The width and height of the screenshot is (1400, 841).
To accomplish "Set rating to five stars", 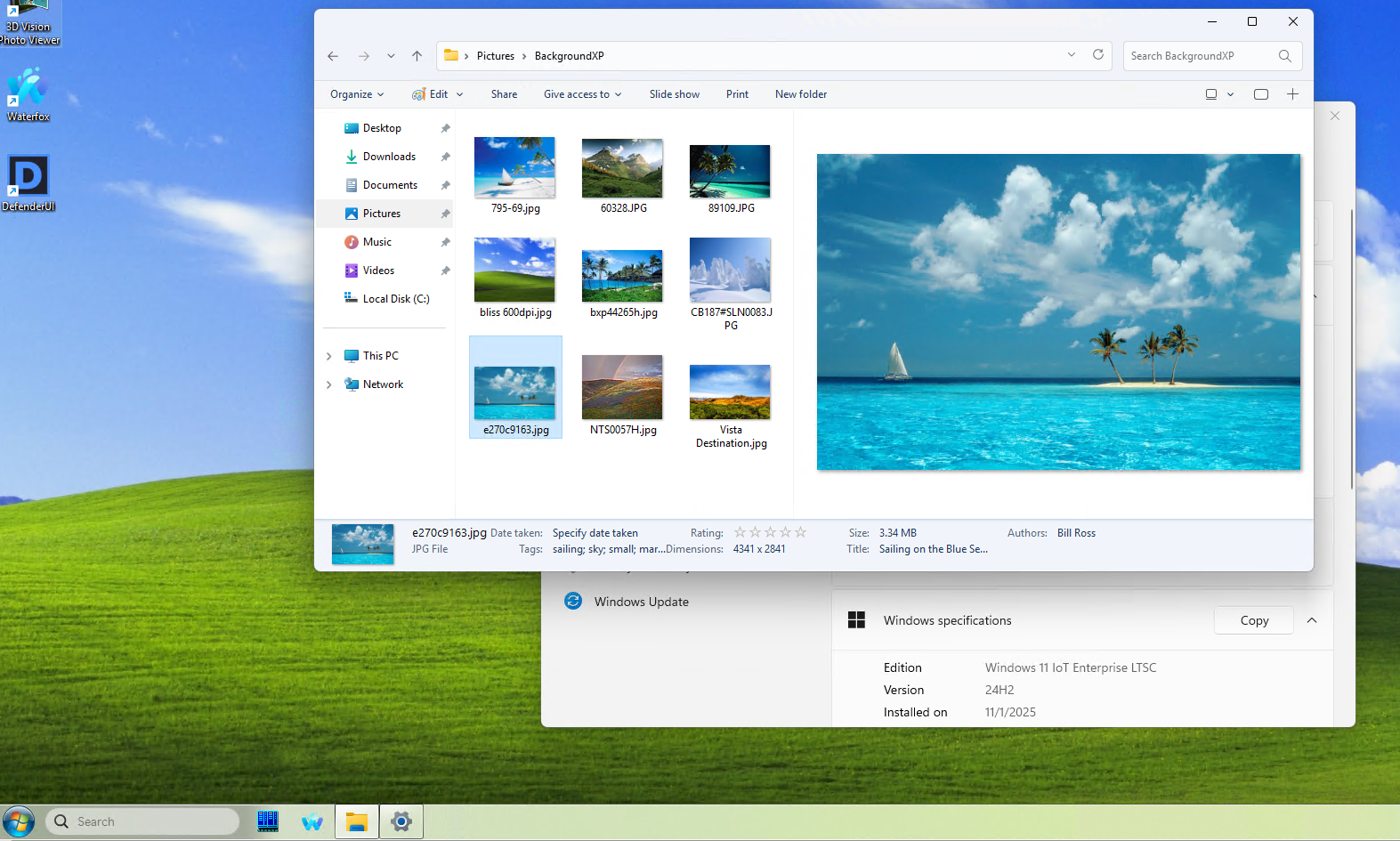I will coord(800,532).
